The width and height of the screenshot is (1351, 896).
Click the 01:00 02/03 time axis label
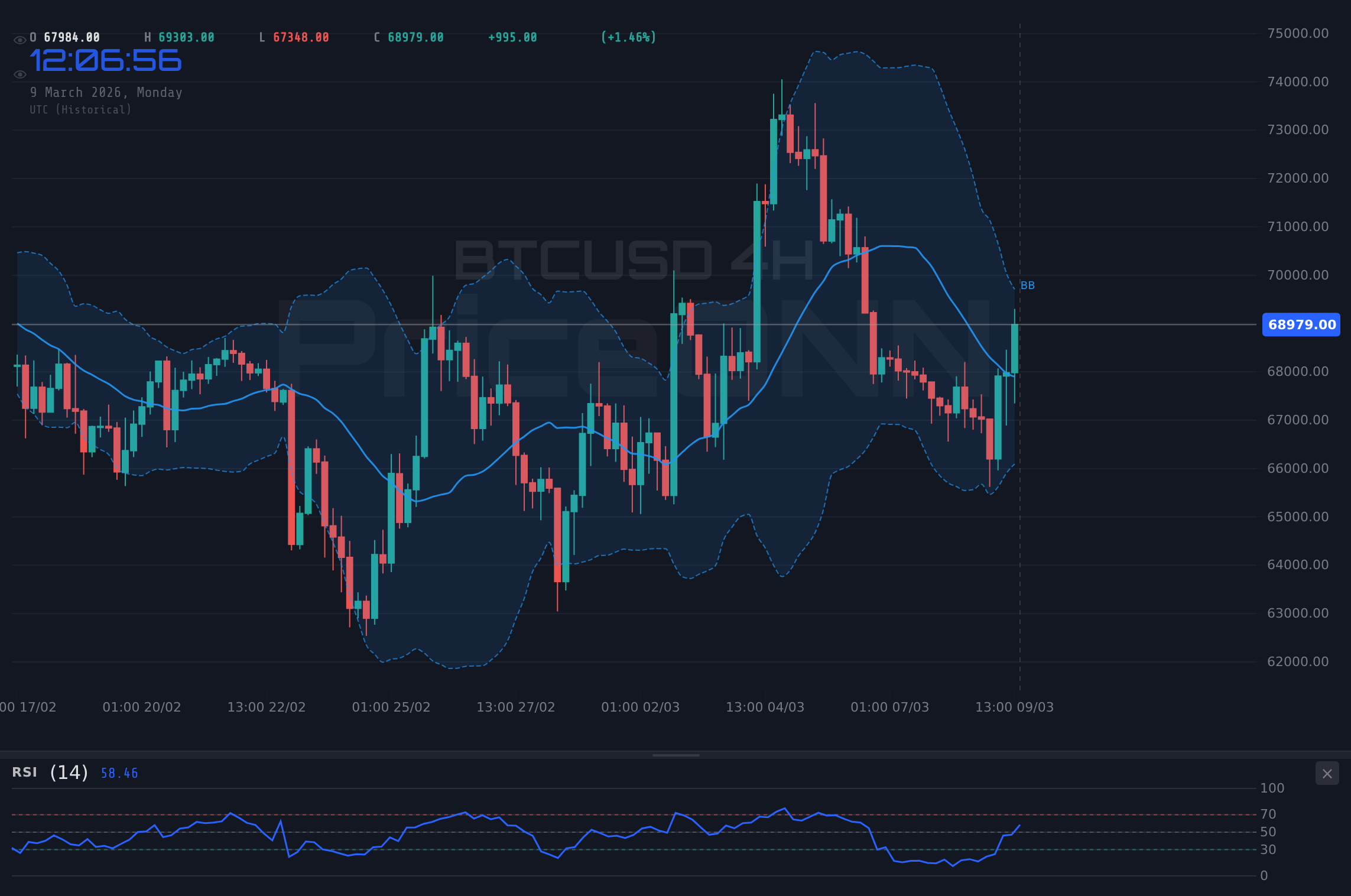point(641,707)
